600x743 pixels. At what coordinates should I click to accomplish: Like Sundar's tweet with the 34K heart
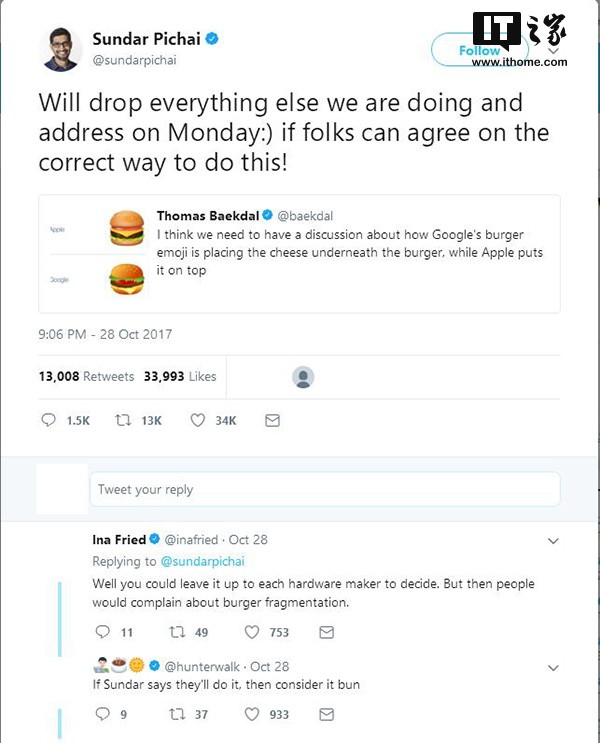click(x=198, y=421)
